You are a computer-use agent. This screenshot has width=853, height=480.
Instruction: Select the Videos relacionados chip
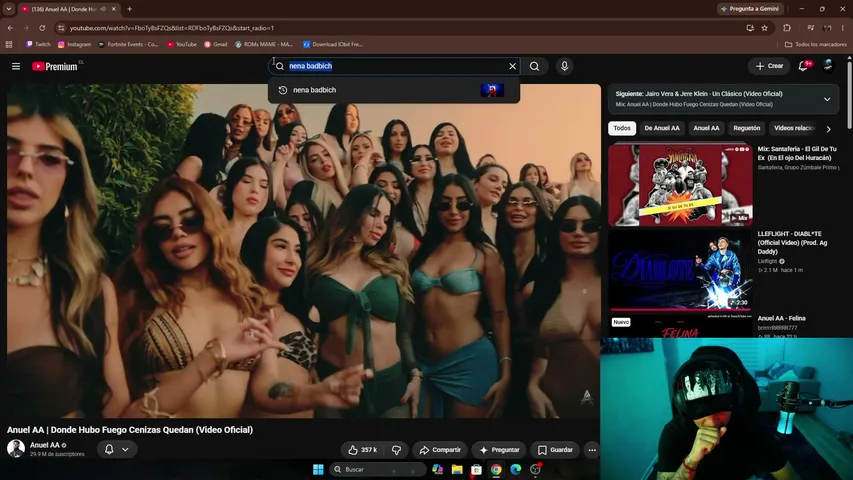pyautogui.click(x=794, y=128)
